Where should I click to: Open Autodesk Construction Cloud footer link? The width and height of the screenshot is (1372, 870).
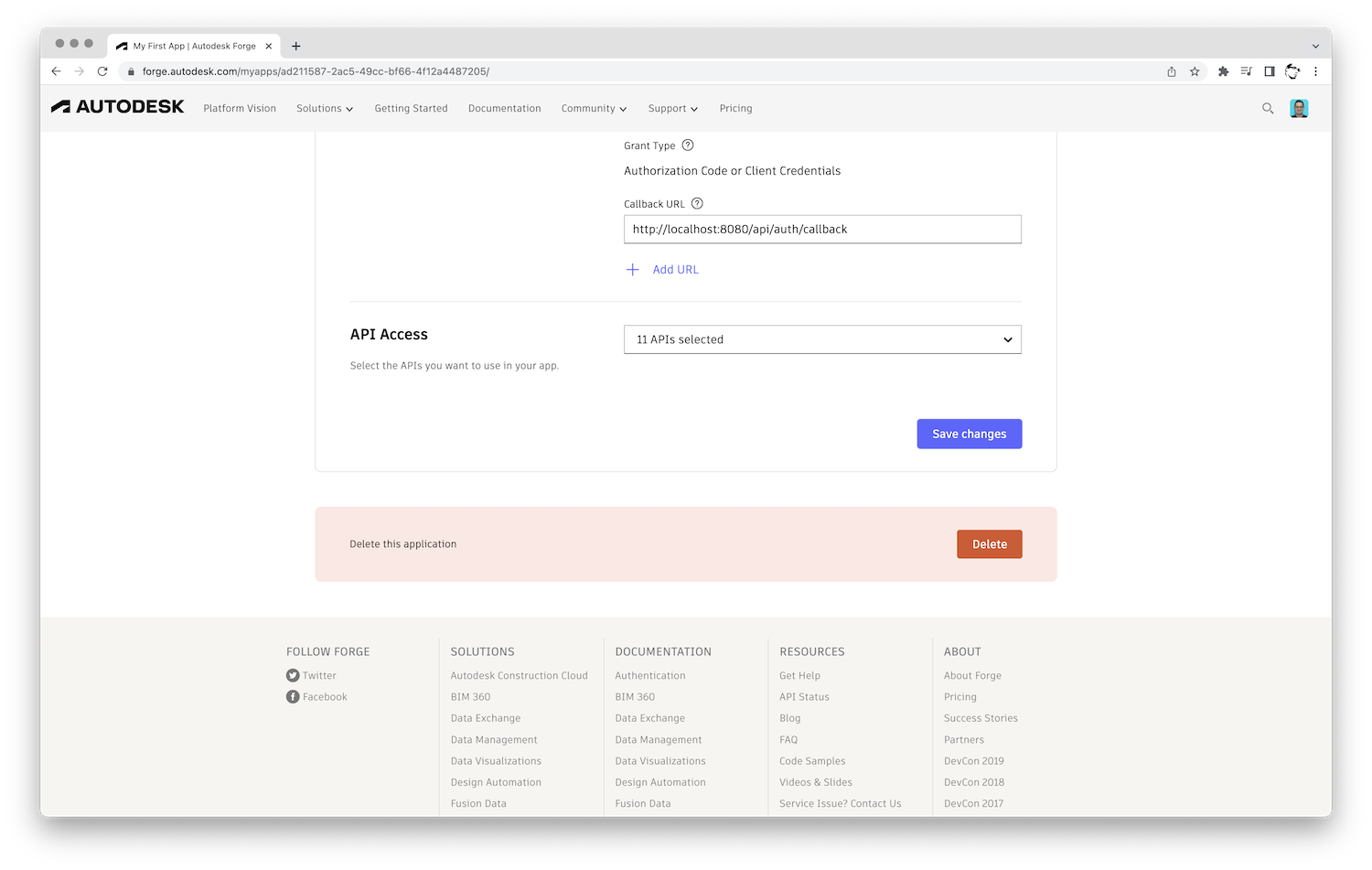[x=519, y=675]
